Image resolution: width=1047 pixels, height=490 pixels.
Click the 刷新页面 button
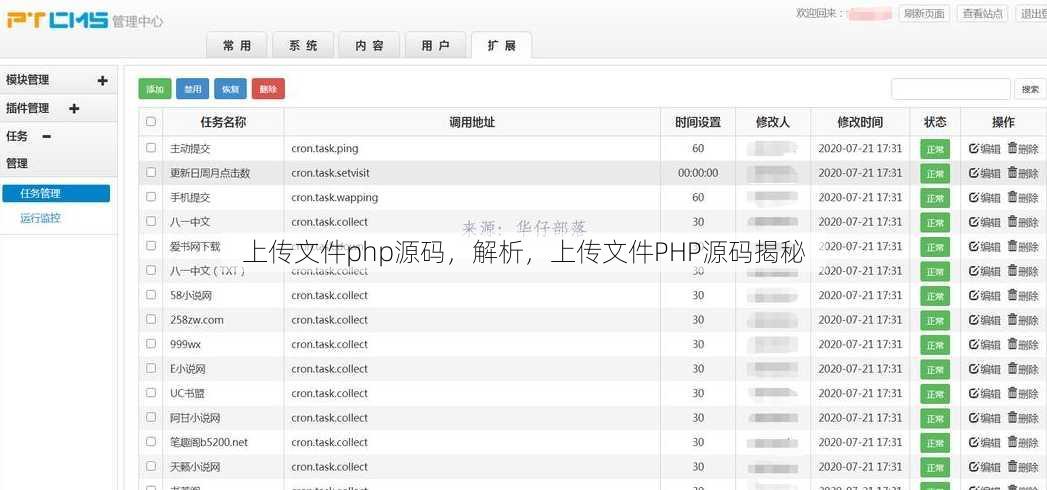pyautogui.click(x=925, y=13)
